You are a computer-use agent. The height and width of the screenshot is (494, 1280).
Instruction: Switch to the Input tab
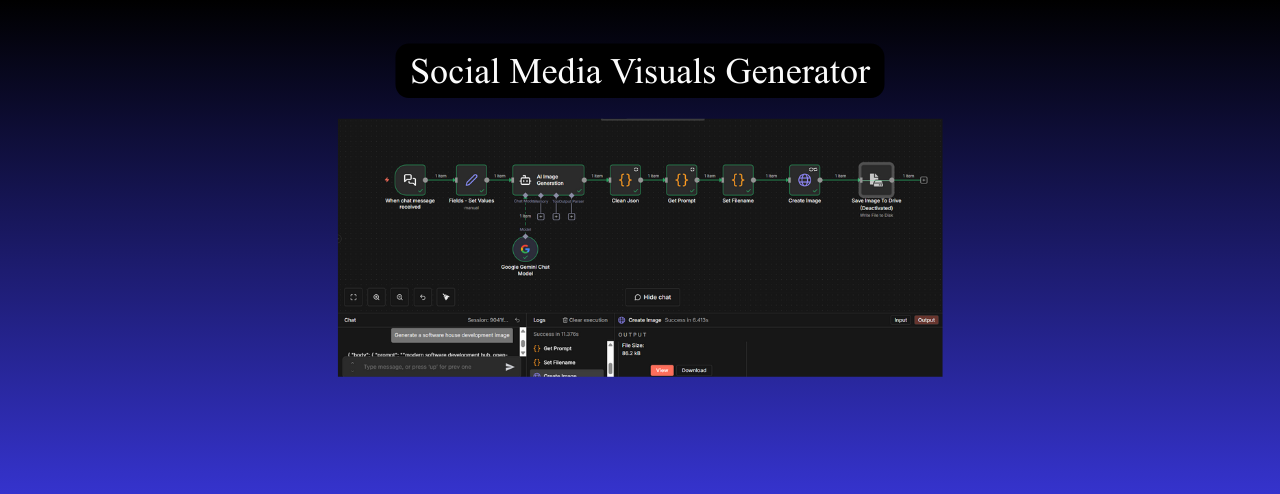[x=900, y=320]
